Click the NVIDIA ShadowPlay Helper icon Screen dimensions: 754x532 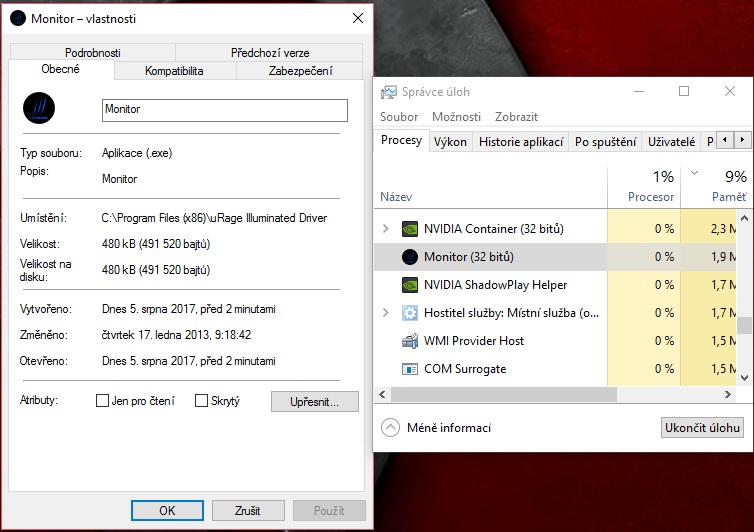(409, 285)
